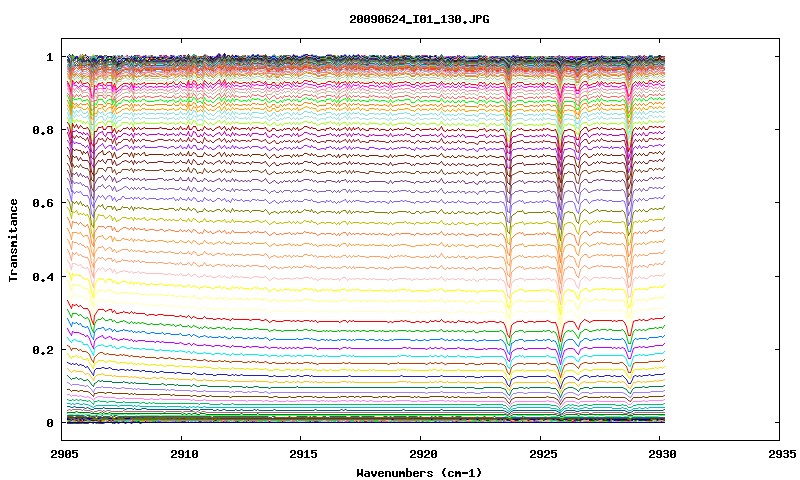
Task: Click the x-axis tick label 2920
Action: point(423,454)
